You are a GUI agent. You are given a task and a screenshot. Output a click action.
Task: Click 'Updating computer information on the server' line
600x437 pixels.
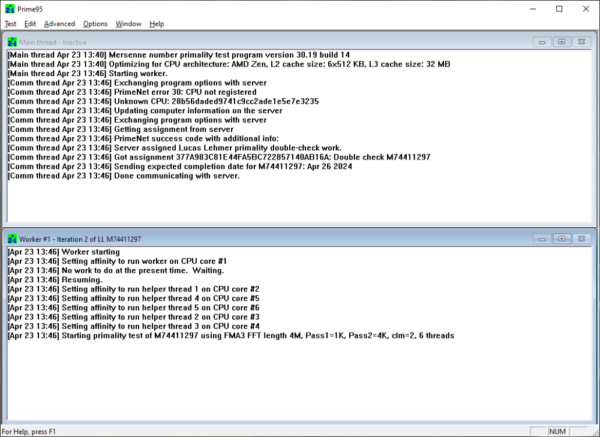pos(145,111)
